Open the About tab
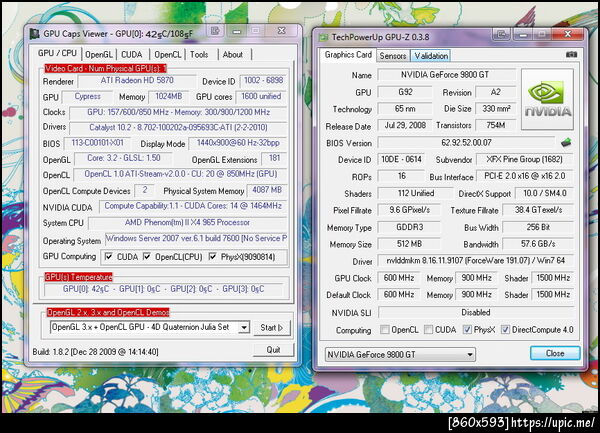 (x=233, y=55)
